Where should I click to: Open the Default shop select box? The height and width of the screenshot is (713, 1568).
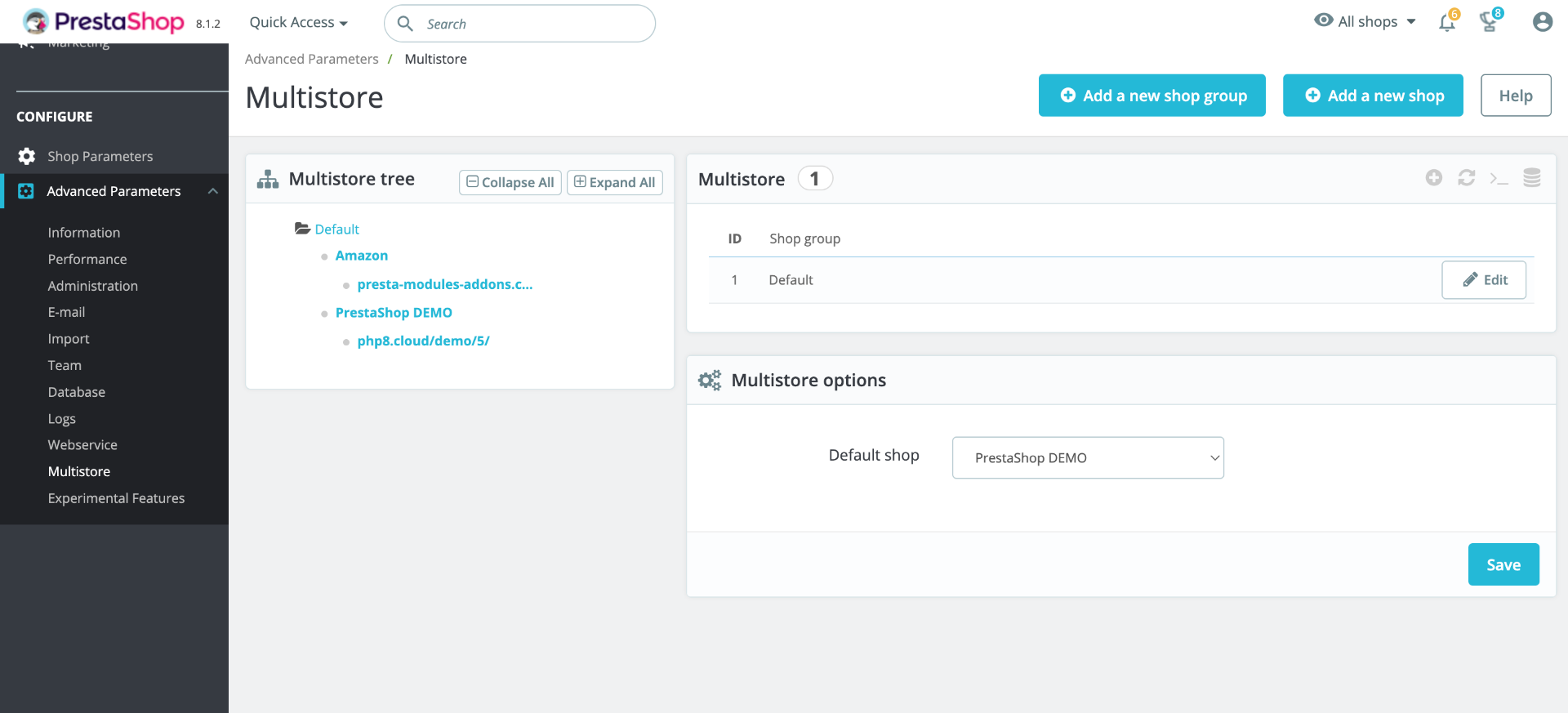coord(1088,458)
